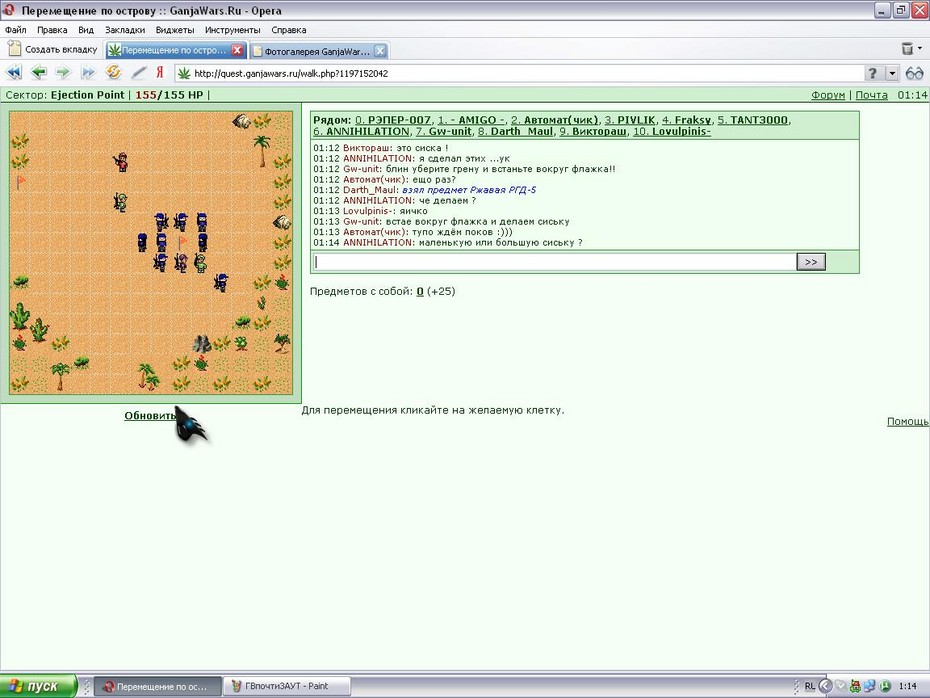This screenshot has width=930, height=698.
Task: Select the Перемещение по острову tab
Action: click(174, 50)
